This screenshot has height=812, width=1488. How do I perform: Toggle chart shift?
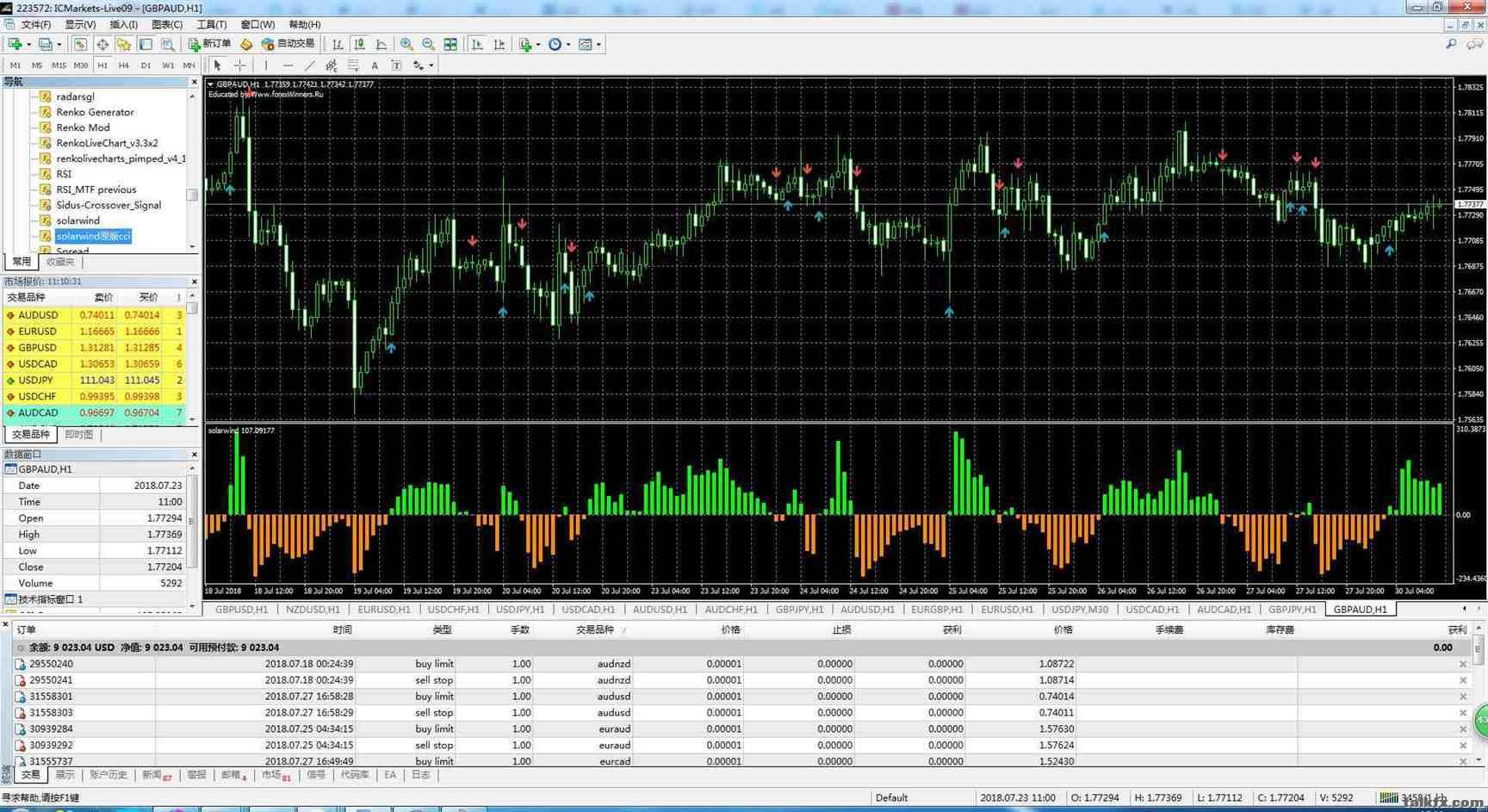tap(499, 44)
